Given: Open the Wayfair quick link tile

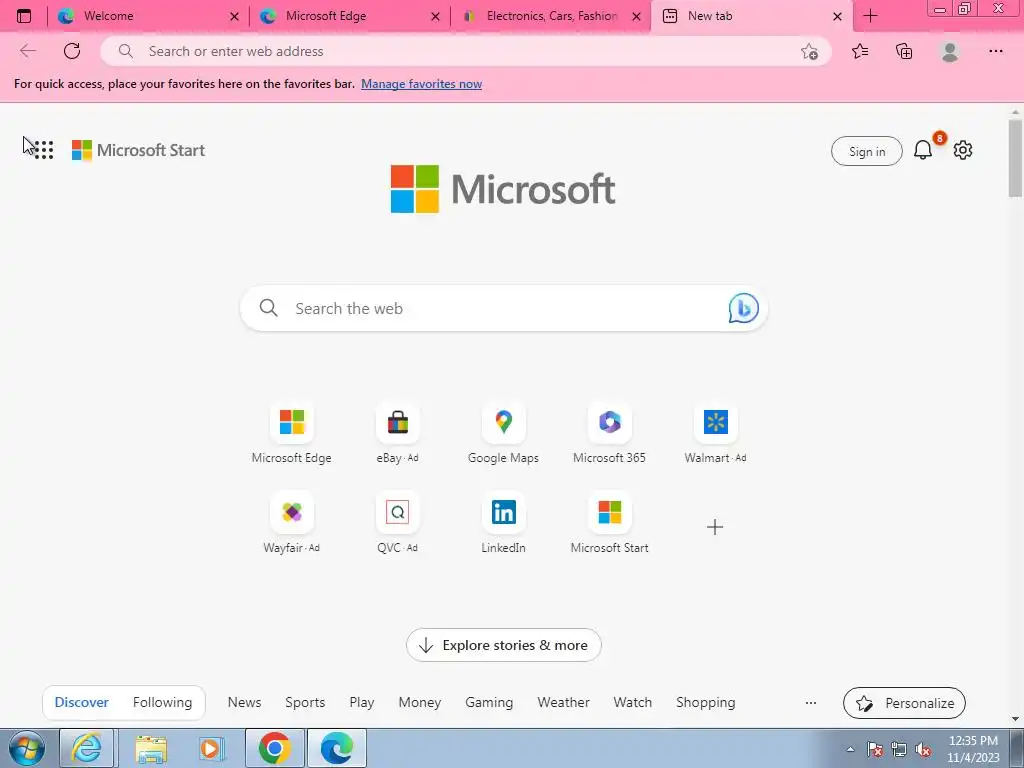Looking at the screenshot, I should click(292, 522).
